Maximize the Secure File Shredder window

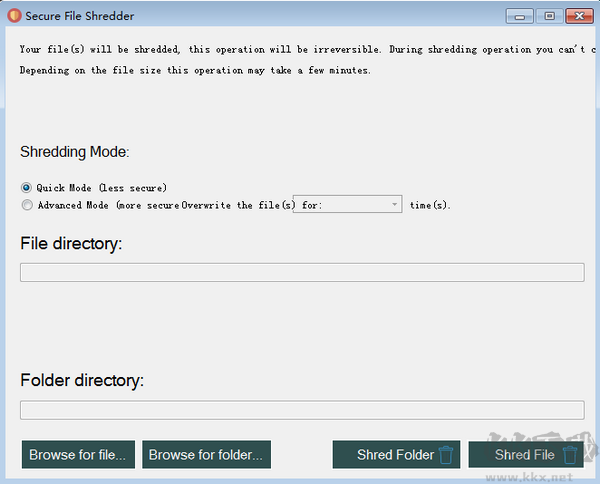point(549,16)
